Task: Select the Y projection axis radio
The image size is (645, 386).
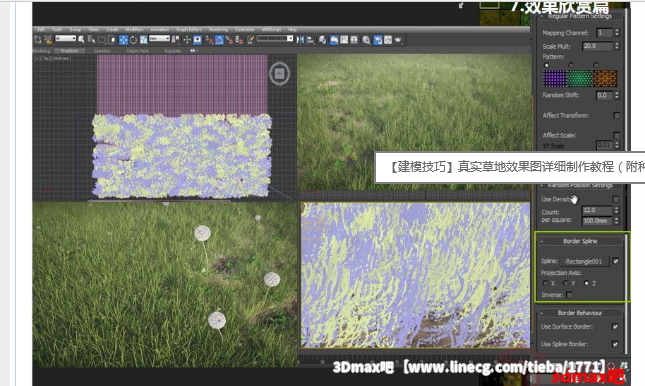Action: coord(566,283)
